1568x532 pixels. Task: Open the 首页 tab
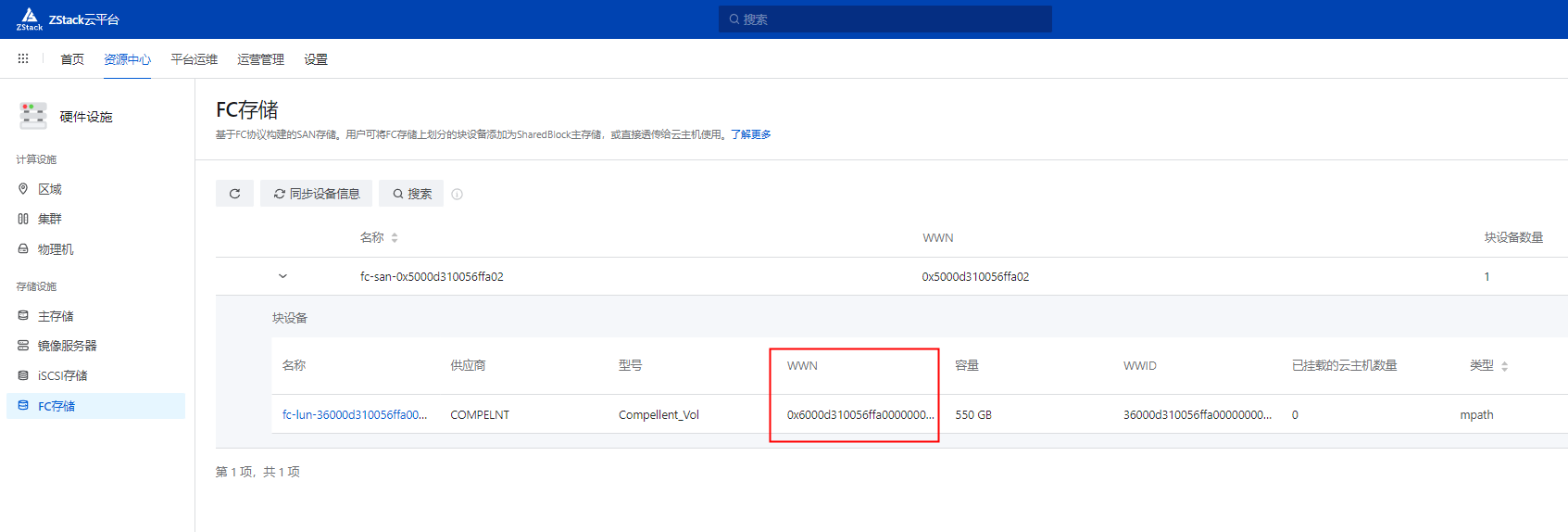(x=72, y=59)
